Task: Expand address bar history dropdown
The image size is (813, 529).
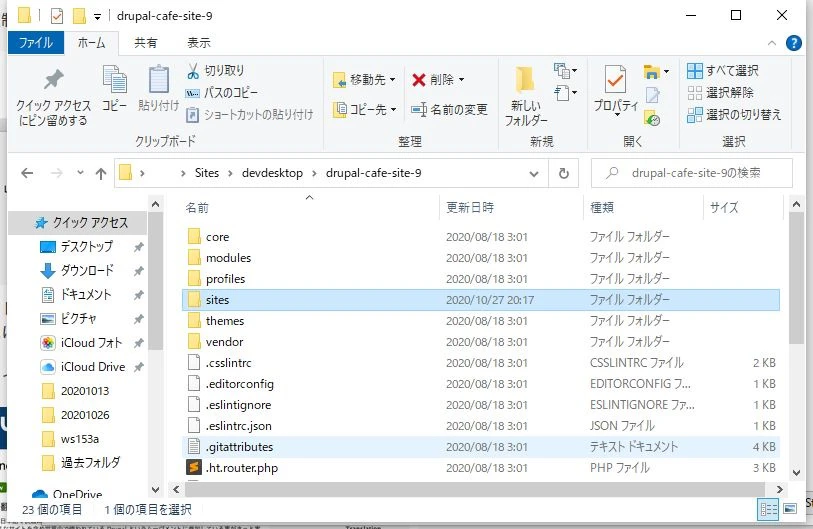Action: (x=534, y=174)
